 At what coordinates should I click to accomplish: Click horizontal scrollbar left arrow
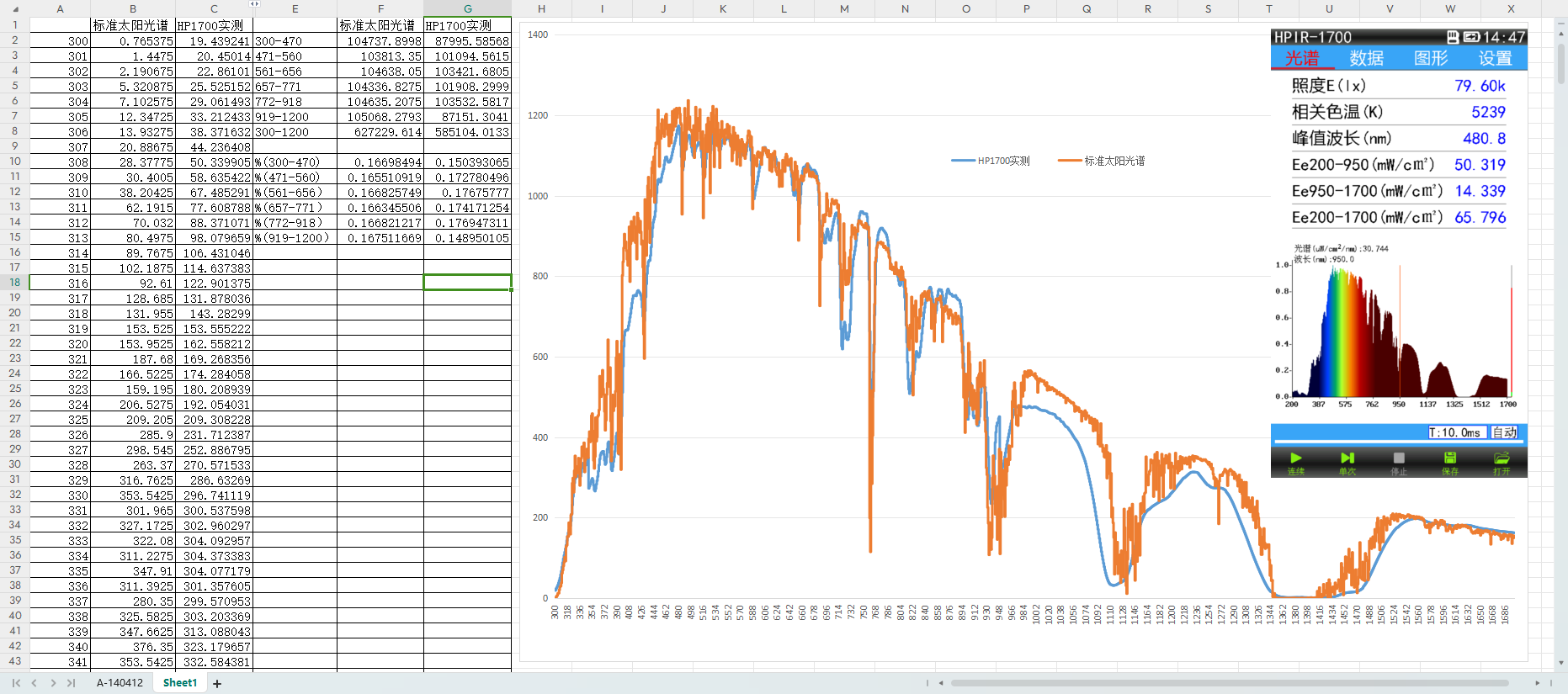point(941,683)
